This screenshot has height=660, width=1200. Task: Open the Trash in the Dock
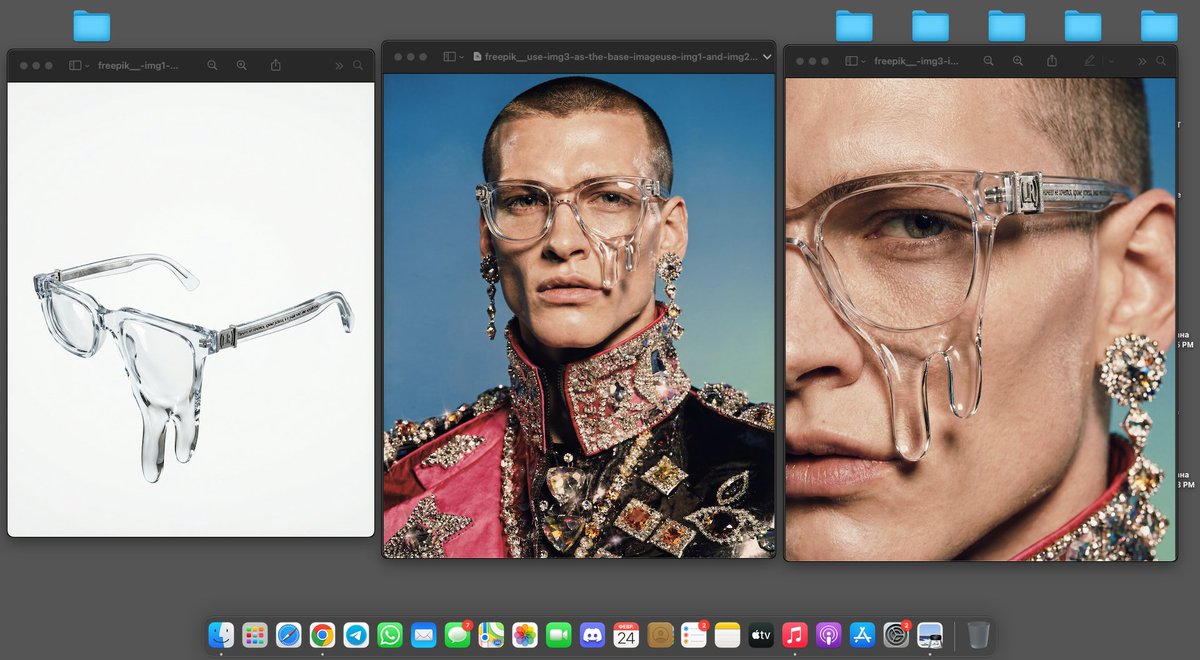click(x=979, y=634)
